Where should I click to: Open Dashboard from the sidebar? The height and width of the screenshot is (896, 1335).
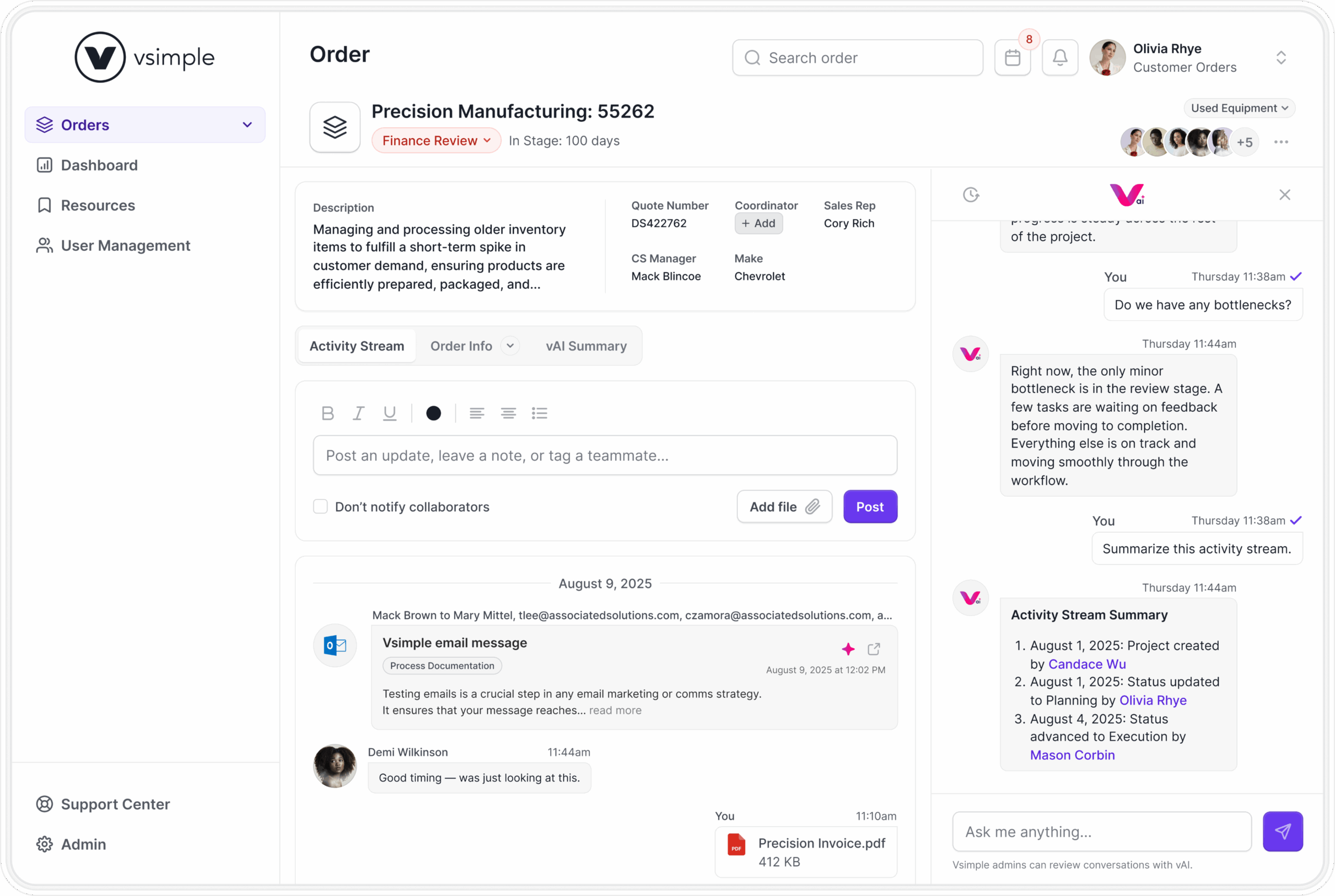pyautogui.click(x=99, y=165)
